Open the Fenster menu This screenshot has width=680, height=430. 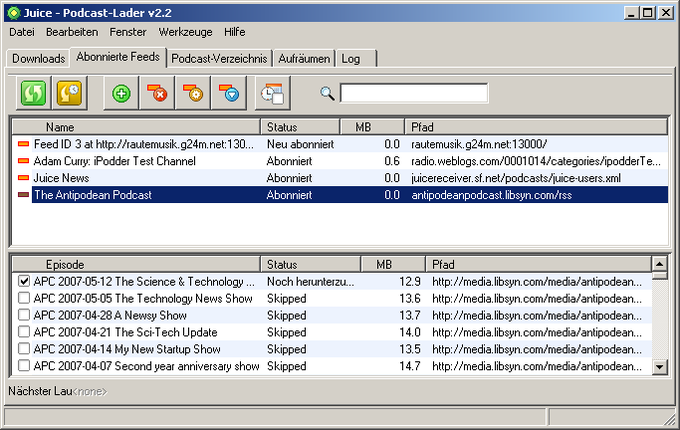point(128,32)
